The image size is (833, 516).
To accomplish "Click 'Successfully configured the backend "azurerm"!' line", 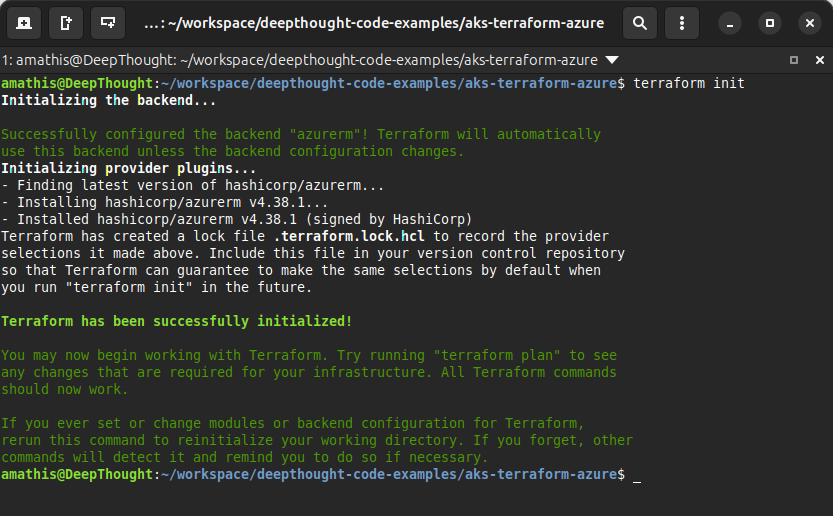I will pyautogui.click(x=301, y=134).
